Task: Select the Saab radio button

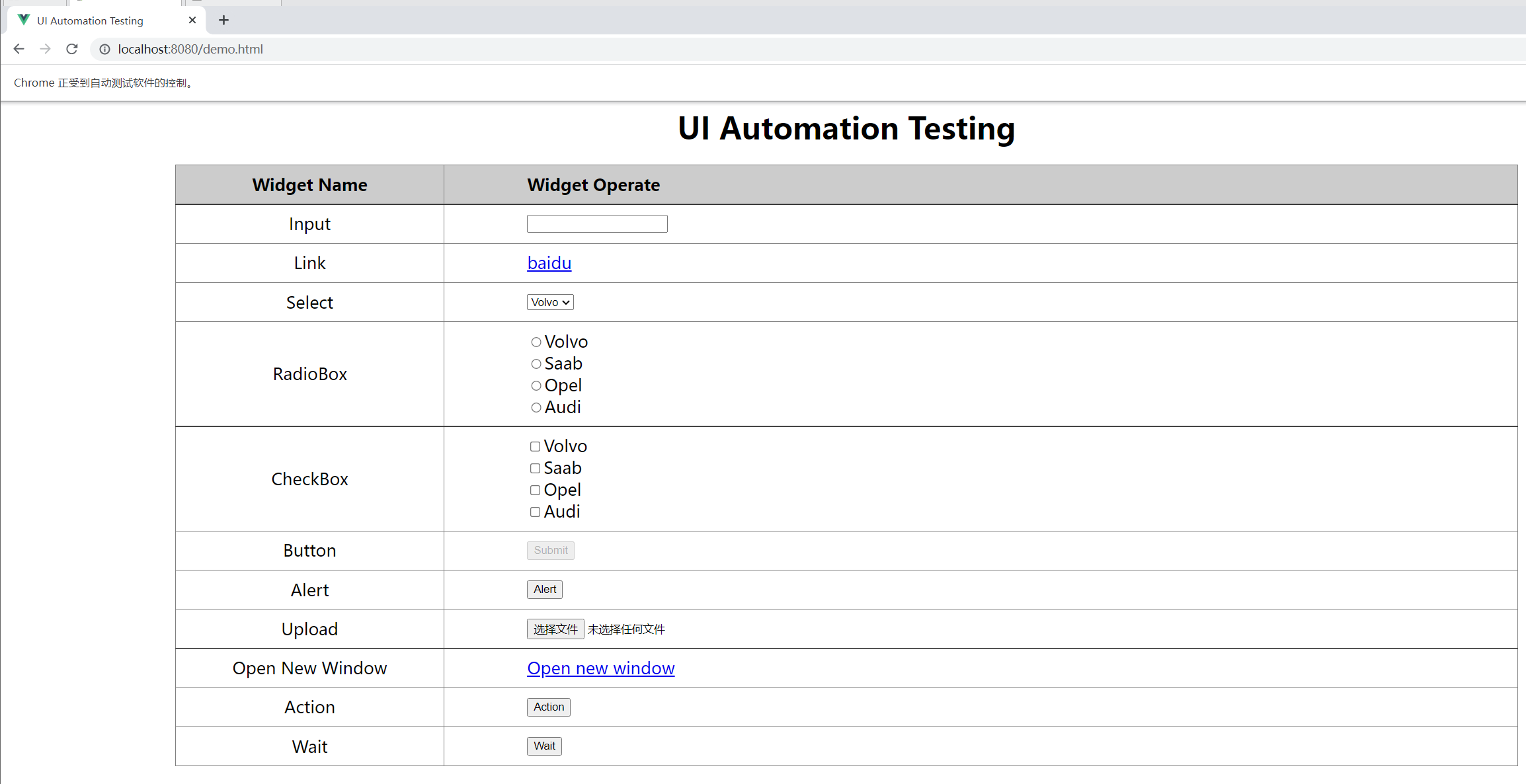Action: click(x=536, y=364)
